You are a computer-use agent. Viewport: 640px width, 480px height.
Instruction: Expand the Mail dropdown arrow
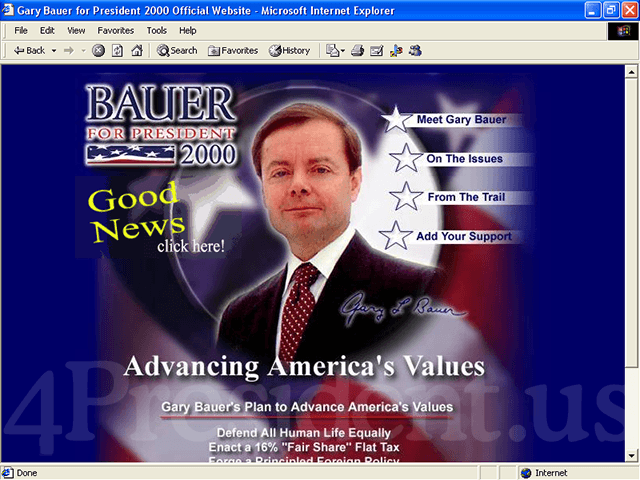pos(343,51)
